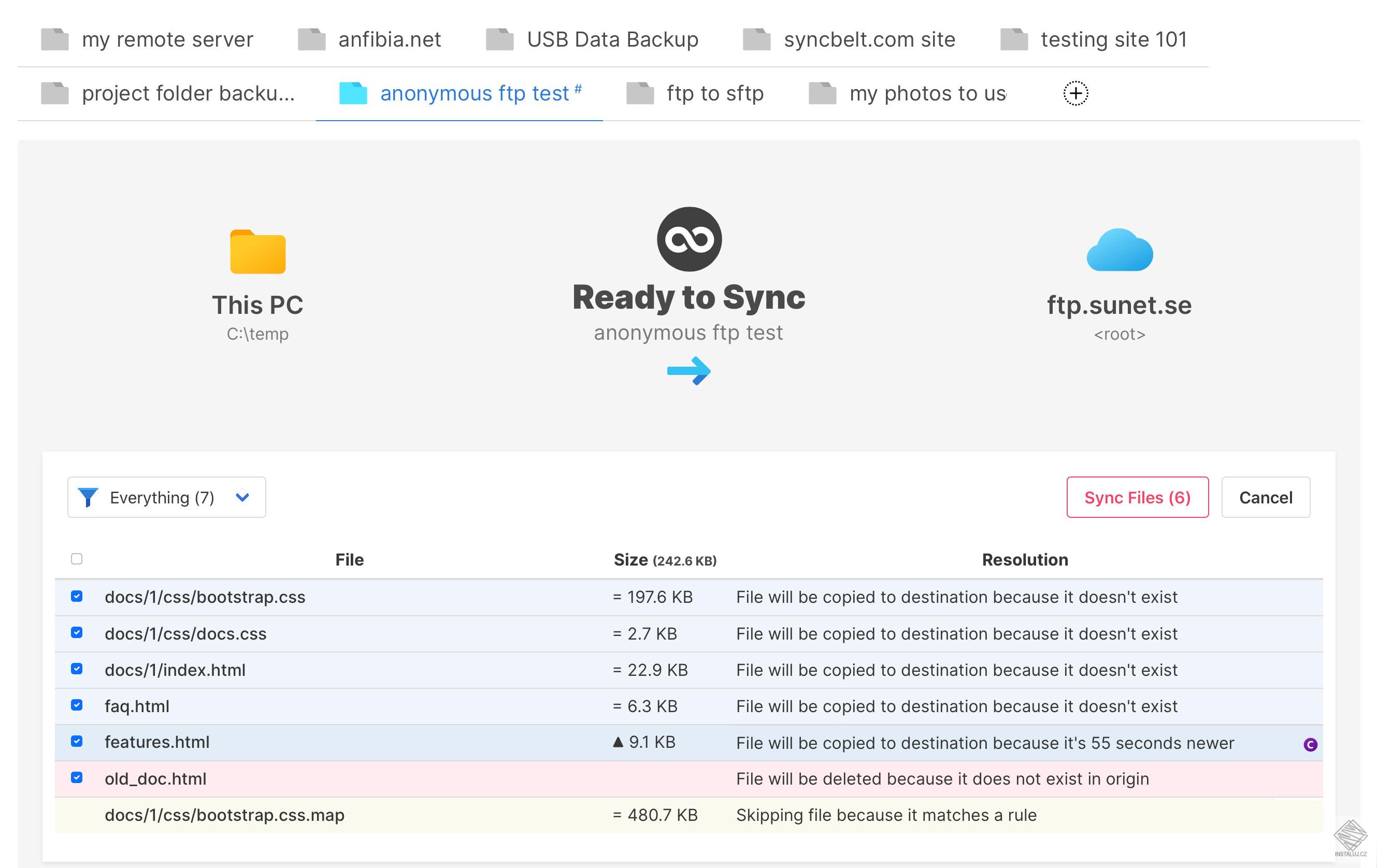Click the dropdown chevron next to Everything
1377x868 pixels.
click(242, 498)
